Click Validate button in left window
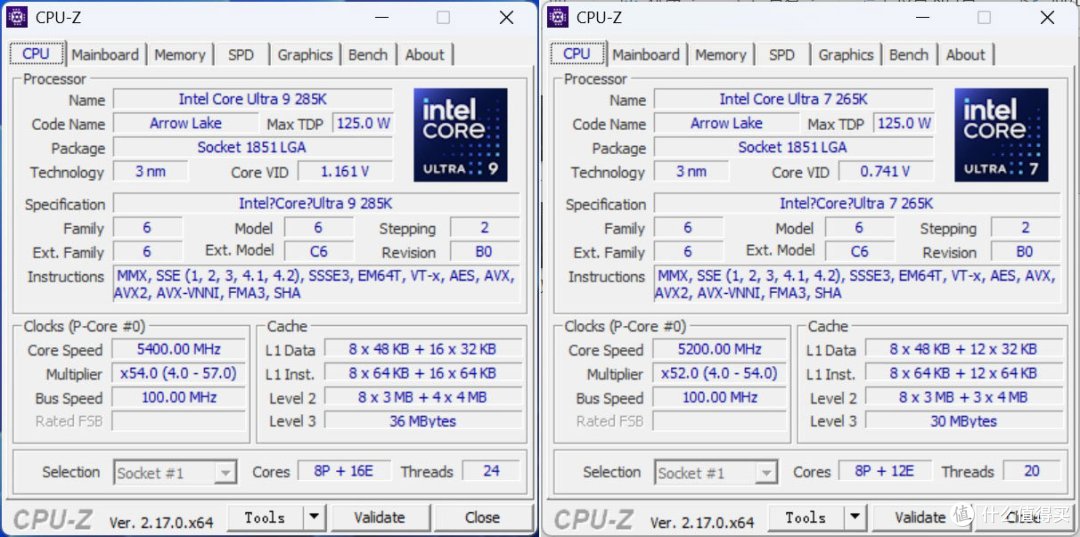The width and height of the screenshot is (1080, 537). [379, 517]
